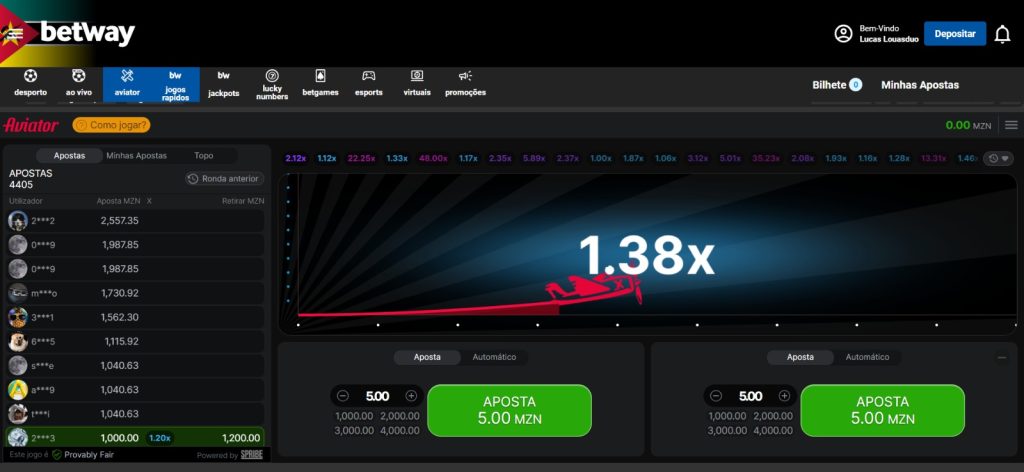Click avatar of user a***9

(18, 390)
